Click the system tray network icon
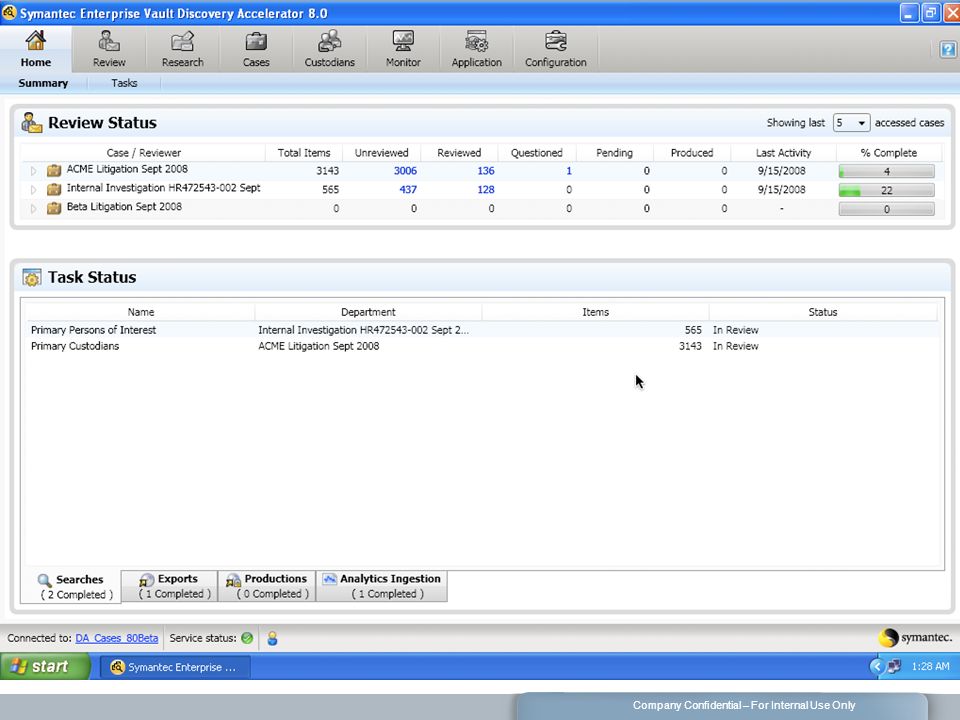Image resolution: width=960 pixels, height=720 pixels. pyautogui.click(x=894, y=666)
